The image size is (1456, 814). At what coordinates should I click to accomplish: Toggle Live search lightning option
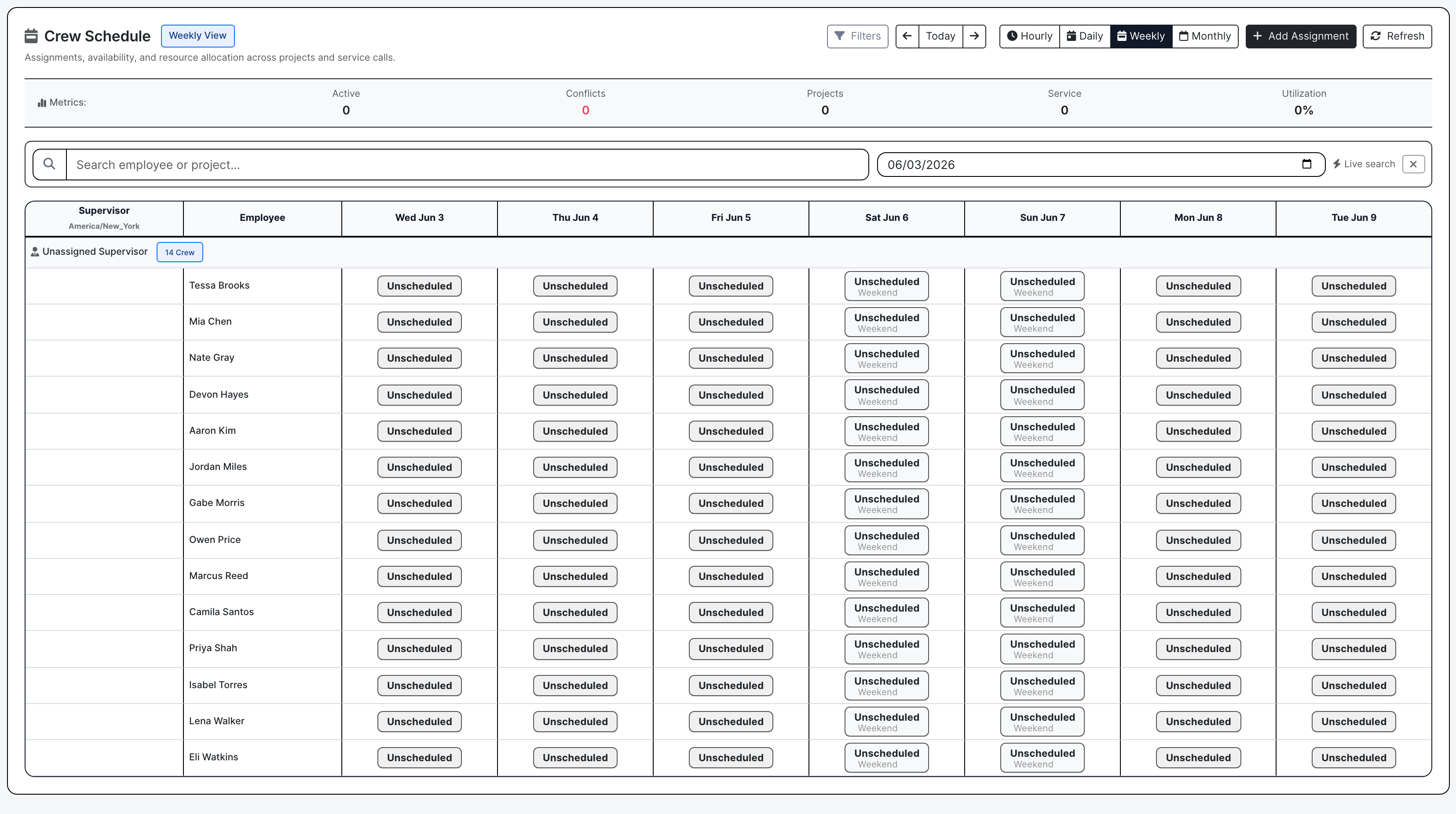click(x=1363, y=164)
